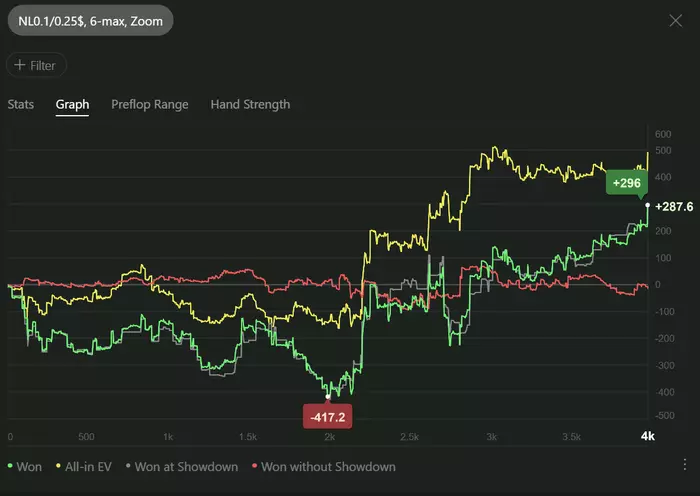Click the +287.6 end value label
Viewport: 700px width, 496px height.
[675, 206]
